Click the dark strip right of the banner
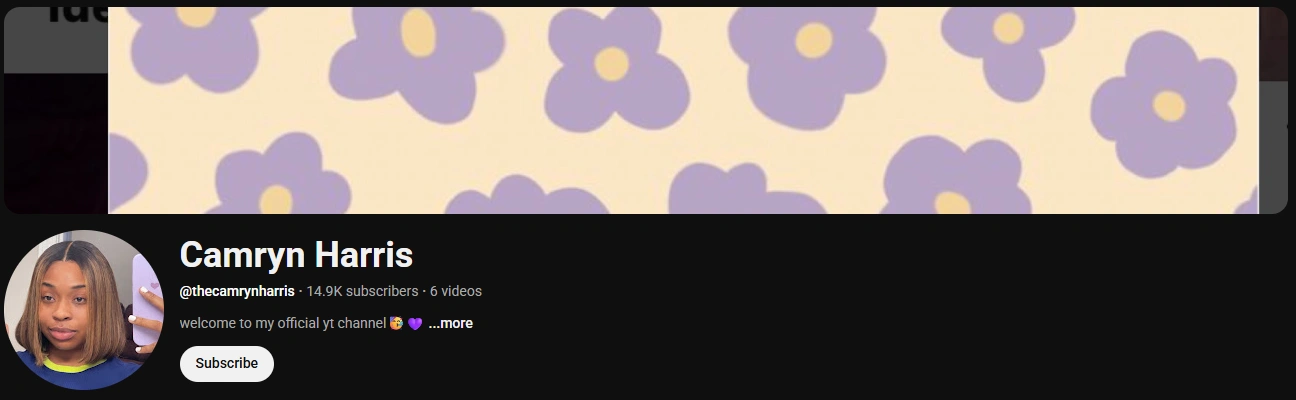The width and height of the screenshot is (1296, 400). point(1273,110)
